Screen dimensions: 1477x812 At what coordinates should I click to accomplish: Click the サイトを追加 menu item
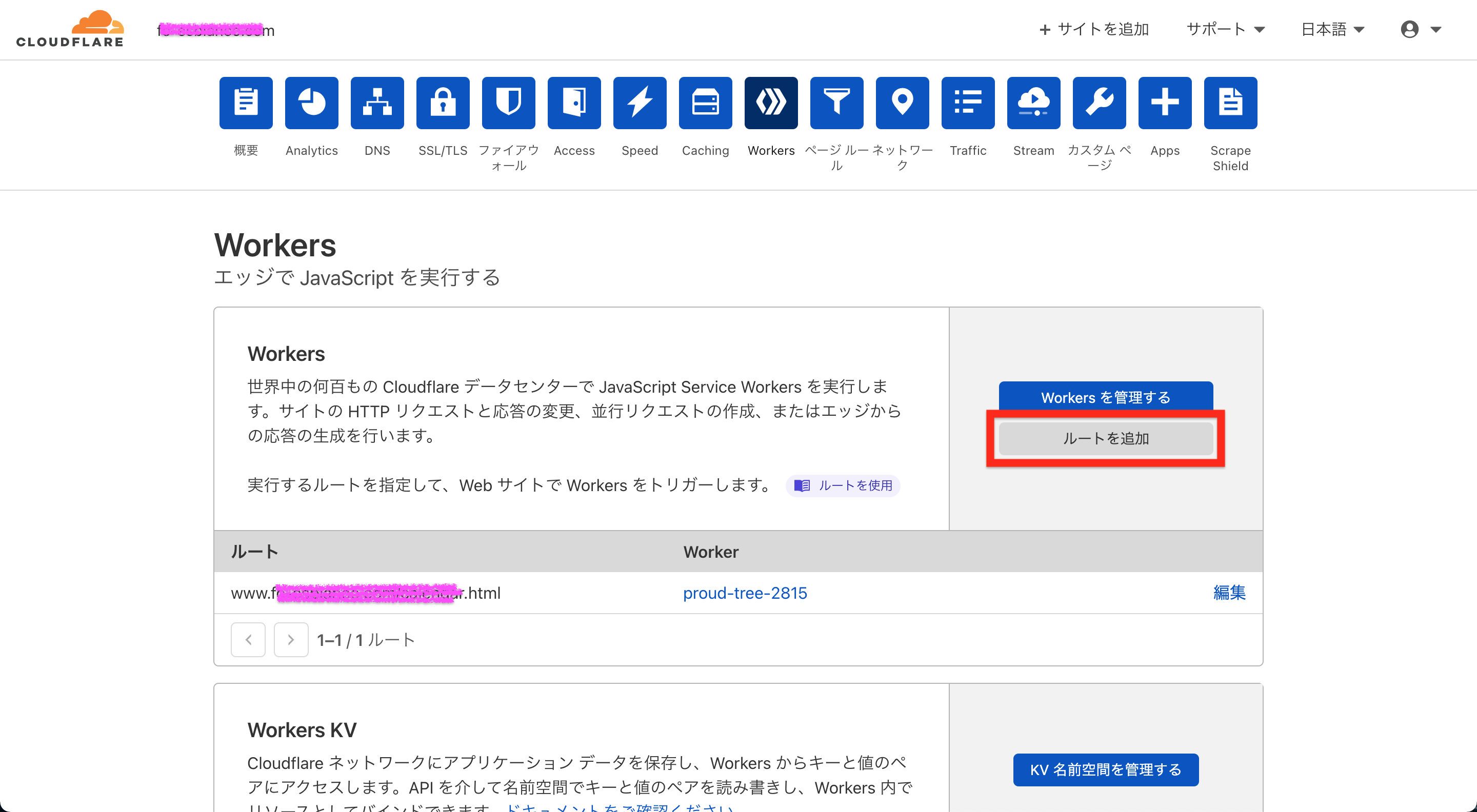1094,29
